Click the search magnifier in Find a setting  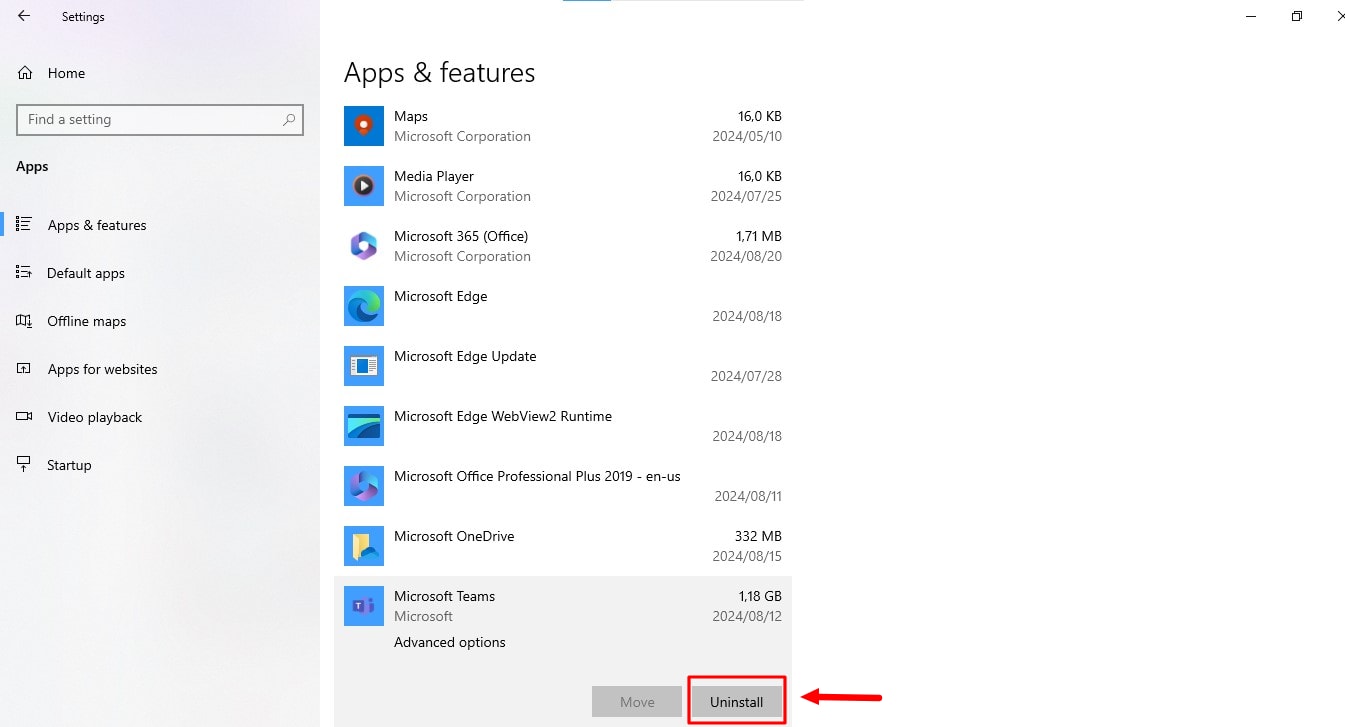tap(289, 119)
